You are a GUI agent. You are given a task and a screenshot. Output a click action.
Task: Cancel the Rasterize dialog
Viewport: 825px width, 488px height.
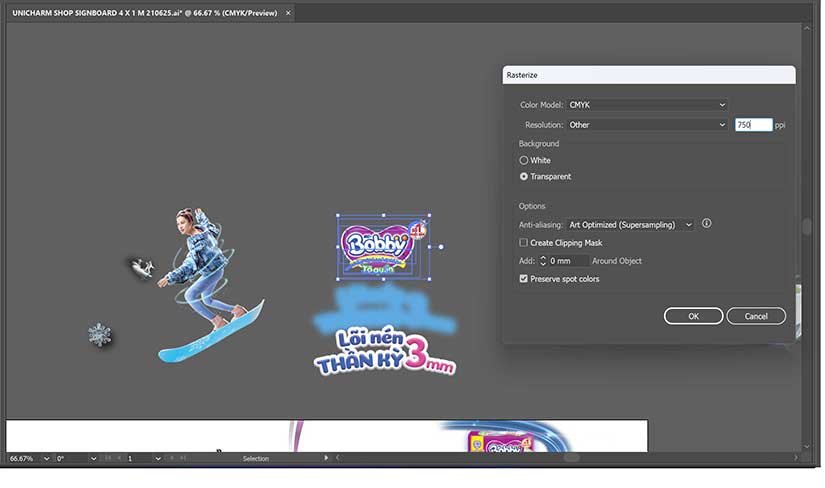[x=755, y=316]
